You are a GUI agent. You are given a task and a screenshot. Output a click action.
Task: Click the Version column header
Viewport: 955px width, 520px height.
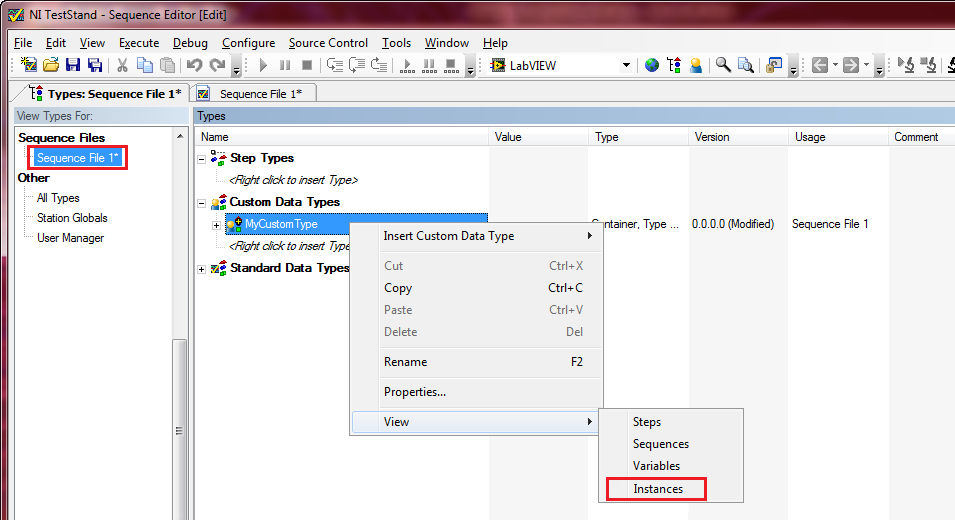(x=712, y=137)
